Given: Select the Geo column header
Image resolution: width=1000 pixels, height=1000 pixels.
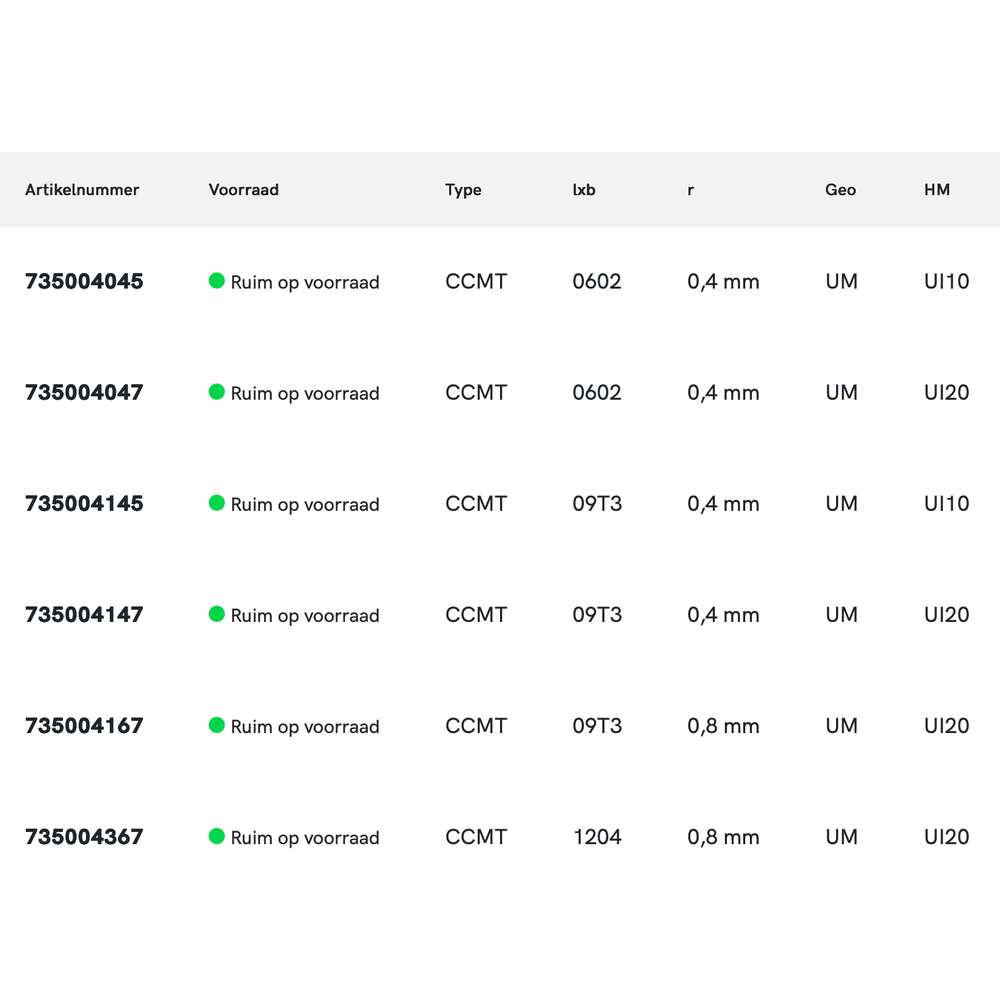Looking at the screenshot, I should [x=840, y=189].
